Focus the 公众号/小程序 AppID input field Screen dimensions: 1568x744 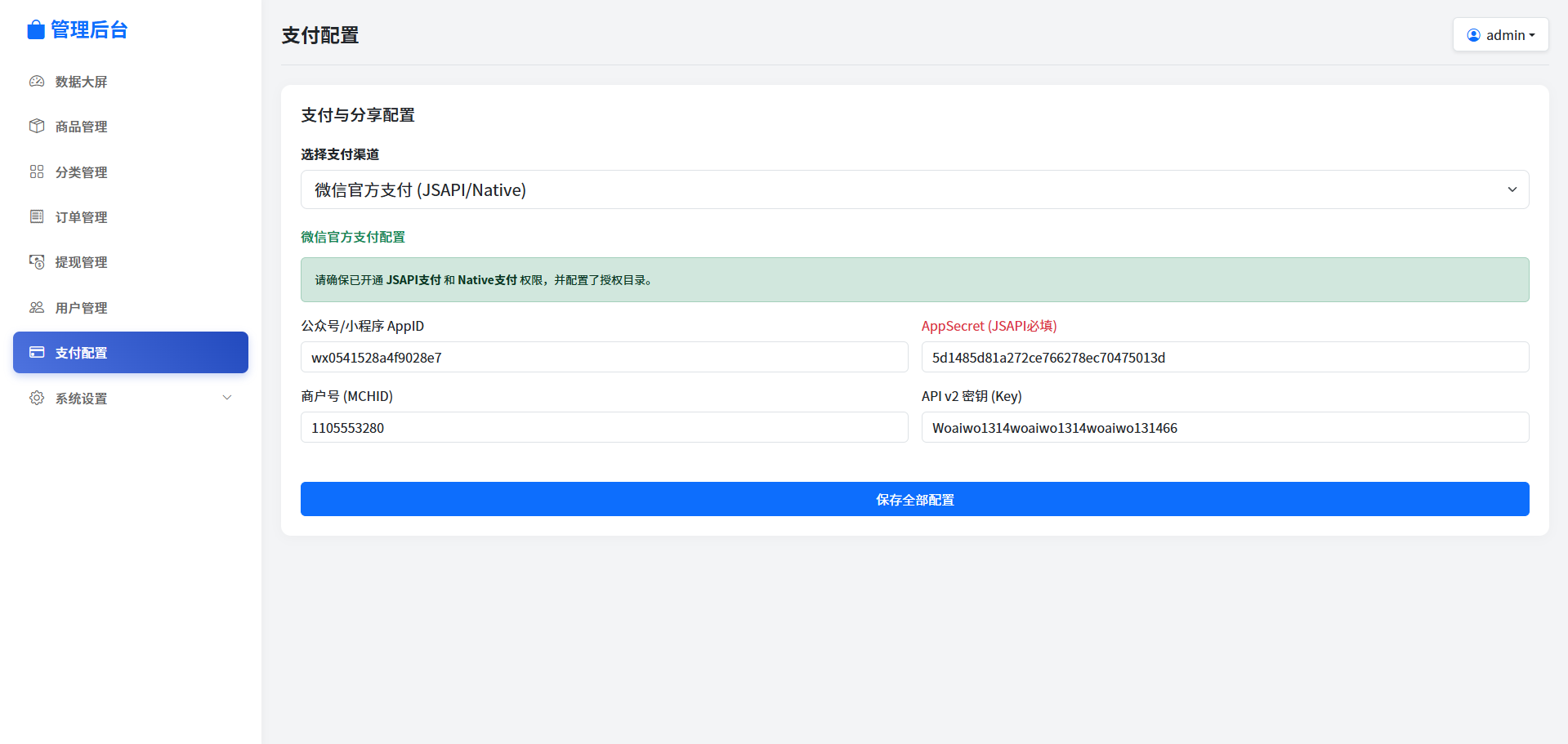pos(604,358)
